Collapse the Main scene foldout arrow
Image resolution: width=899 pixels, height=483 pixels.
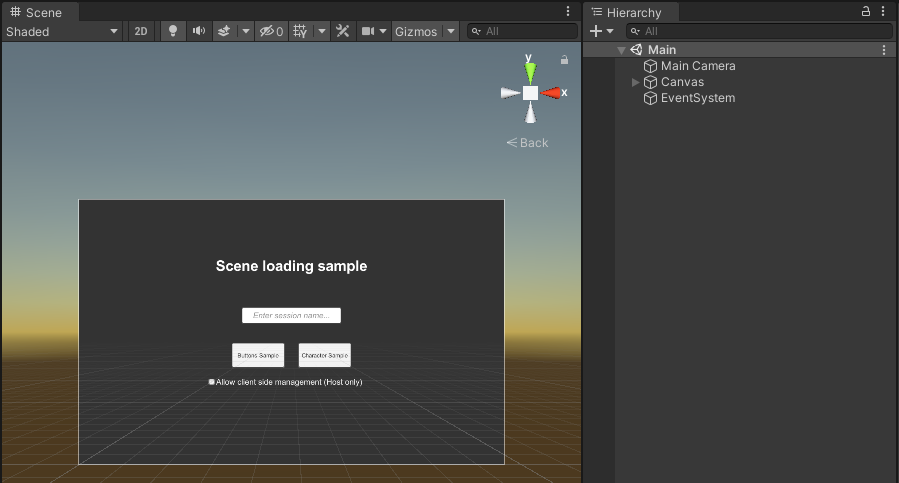tap(621, 50)
